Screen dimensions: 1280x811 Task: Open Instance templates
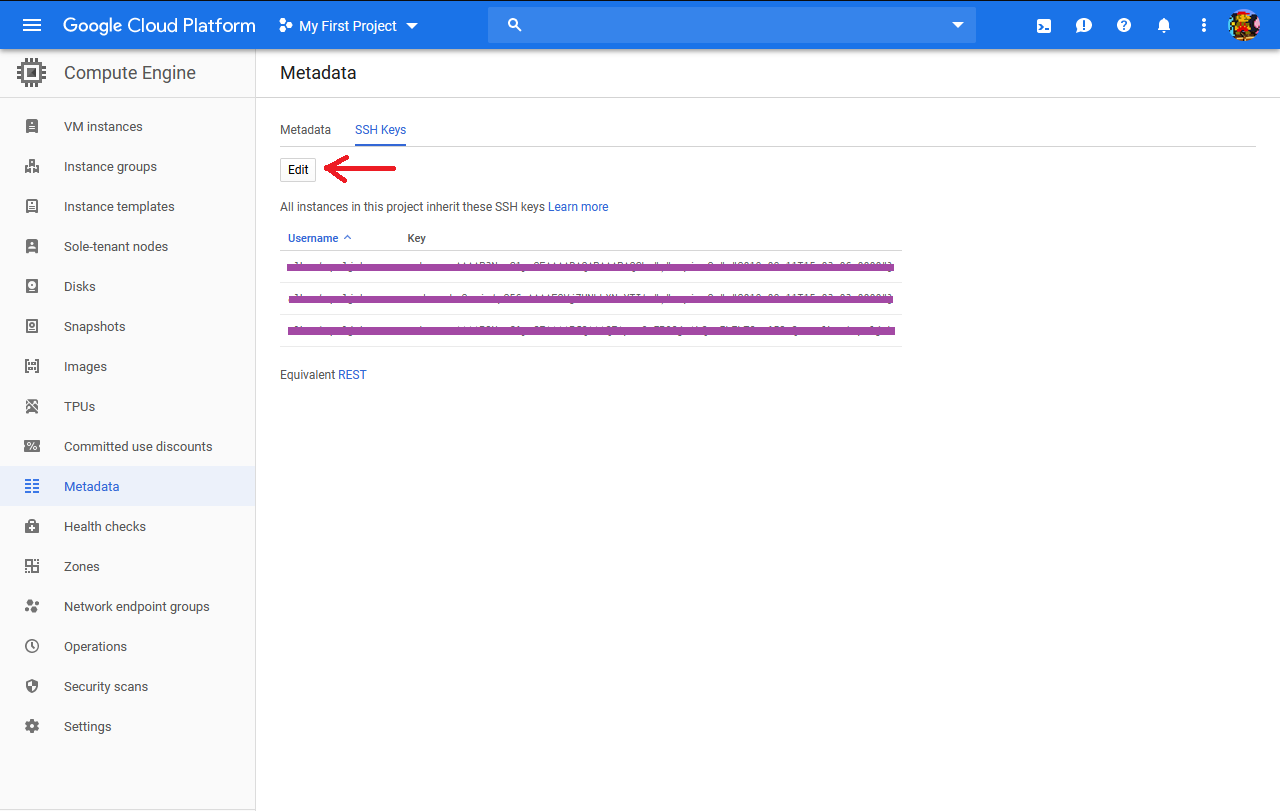119,206
